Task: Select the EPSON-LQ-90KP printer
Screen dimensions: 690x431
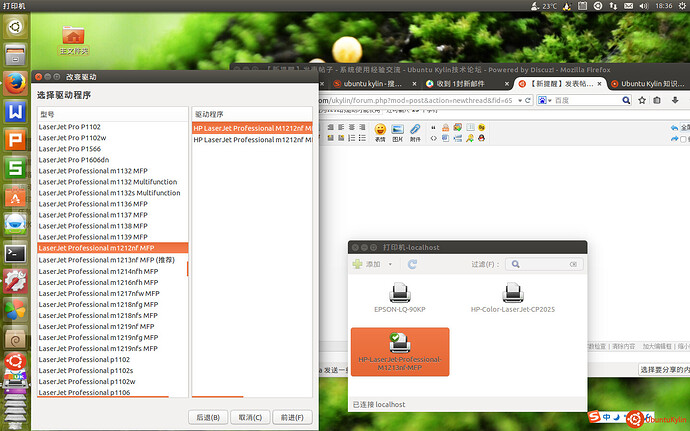Action: (400, 298)
